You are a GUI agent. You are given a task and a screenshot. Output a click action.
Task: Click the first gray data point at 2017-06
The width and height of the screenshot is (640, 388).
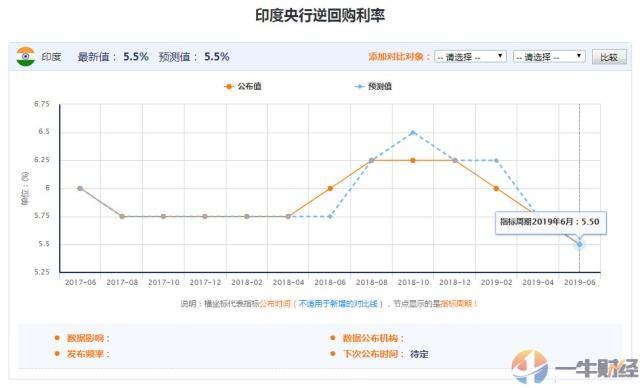click(x=80, y=188)
